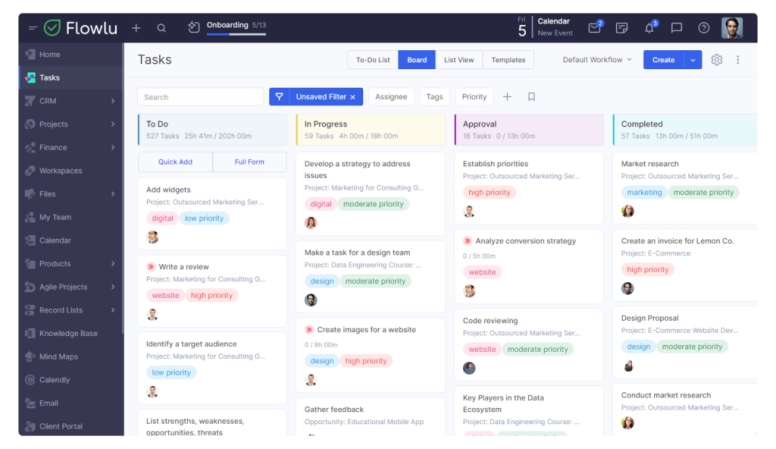776x449 pixels.
Task: Click Full Form in To Do column
Action: pos(249,162)
